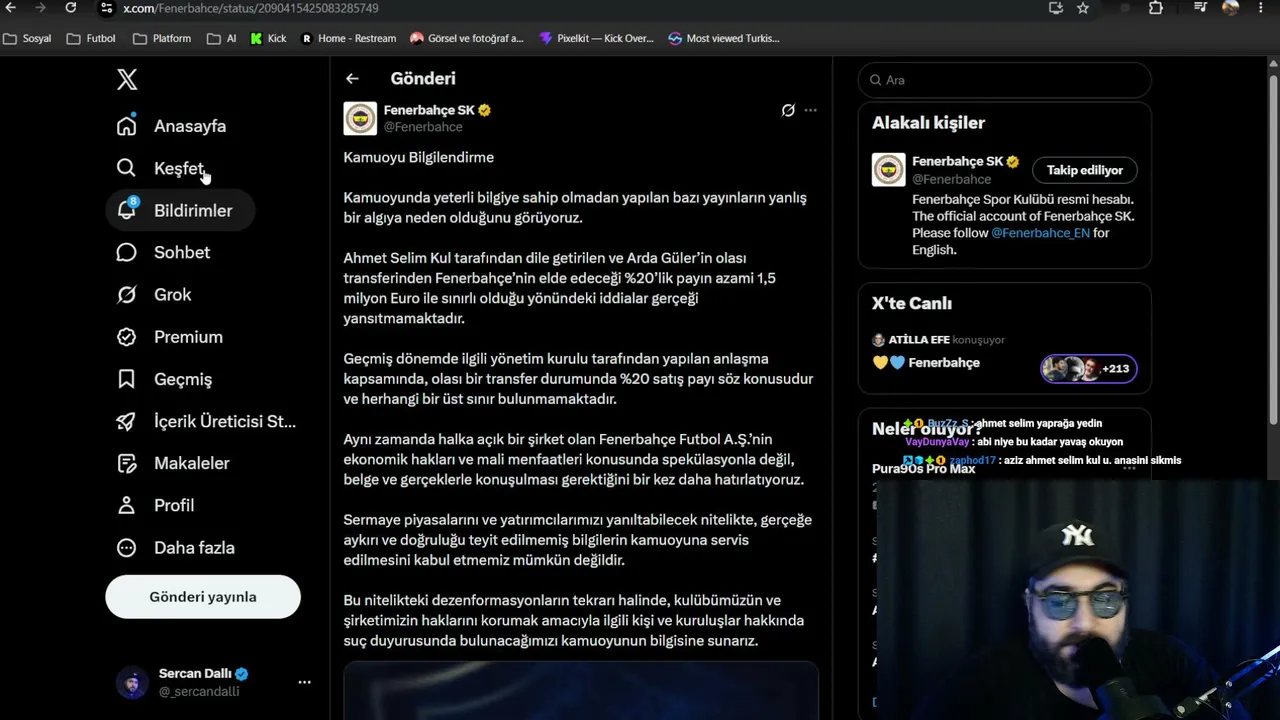Open Futbol bookmarks folder

coord(91,39)
